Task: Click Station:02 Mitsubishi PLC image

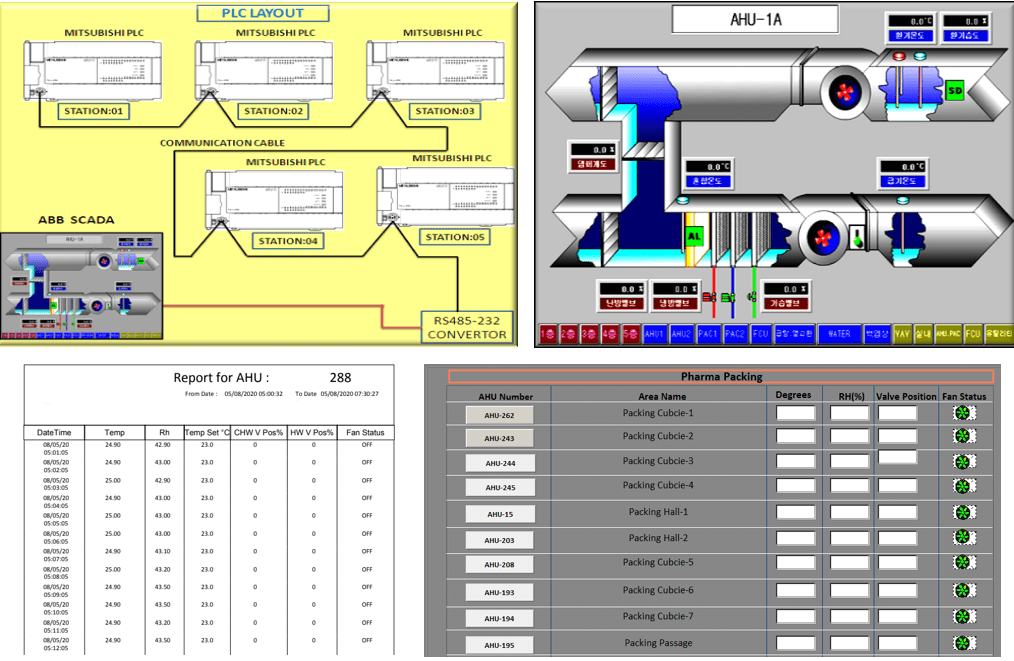Action: (x=264, y=70)
